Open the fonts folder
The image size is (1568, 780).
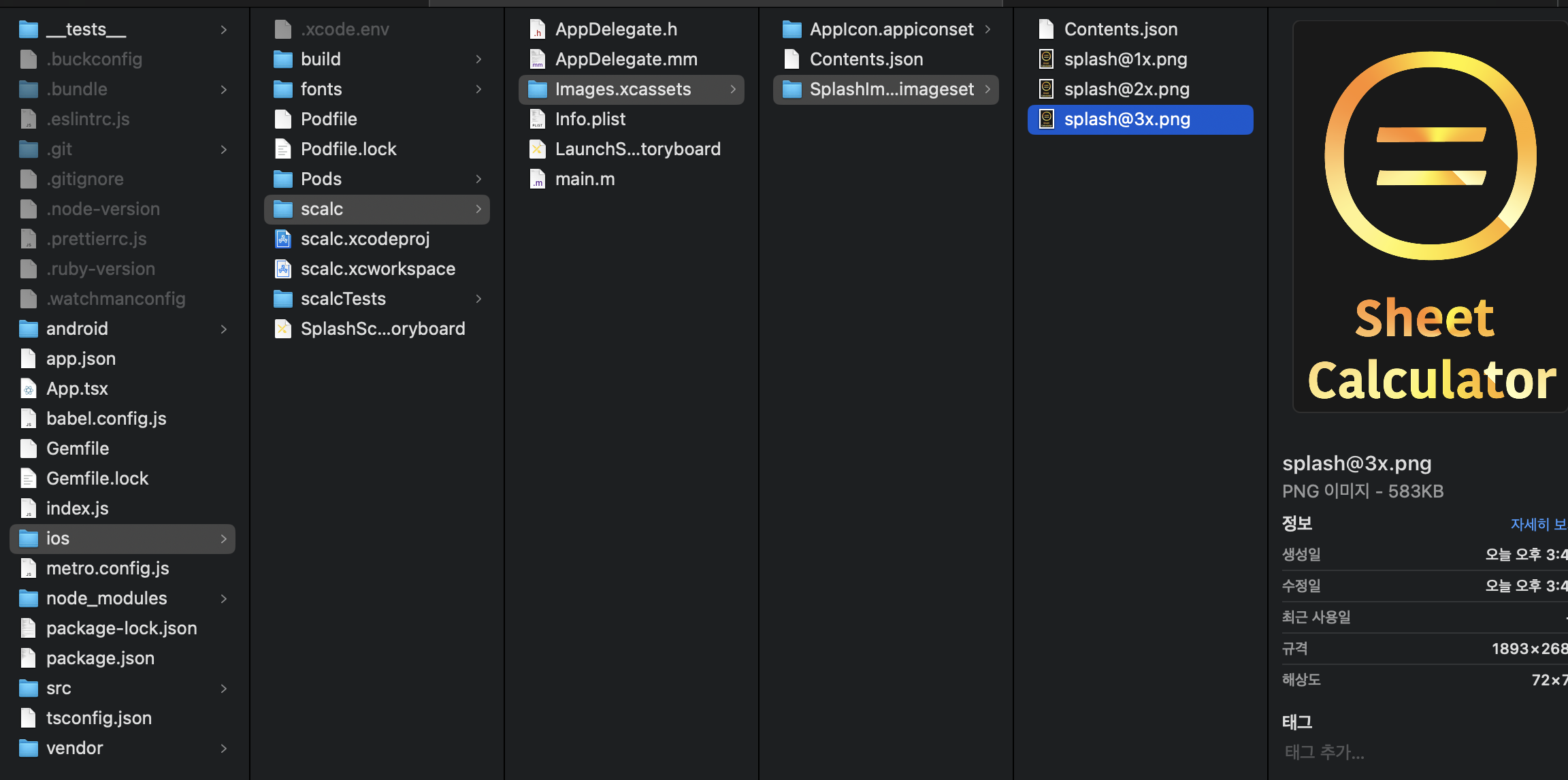tap(321, 89)
